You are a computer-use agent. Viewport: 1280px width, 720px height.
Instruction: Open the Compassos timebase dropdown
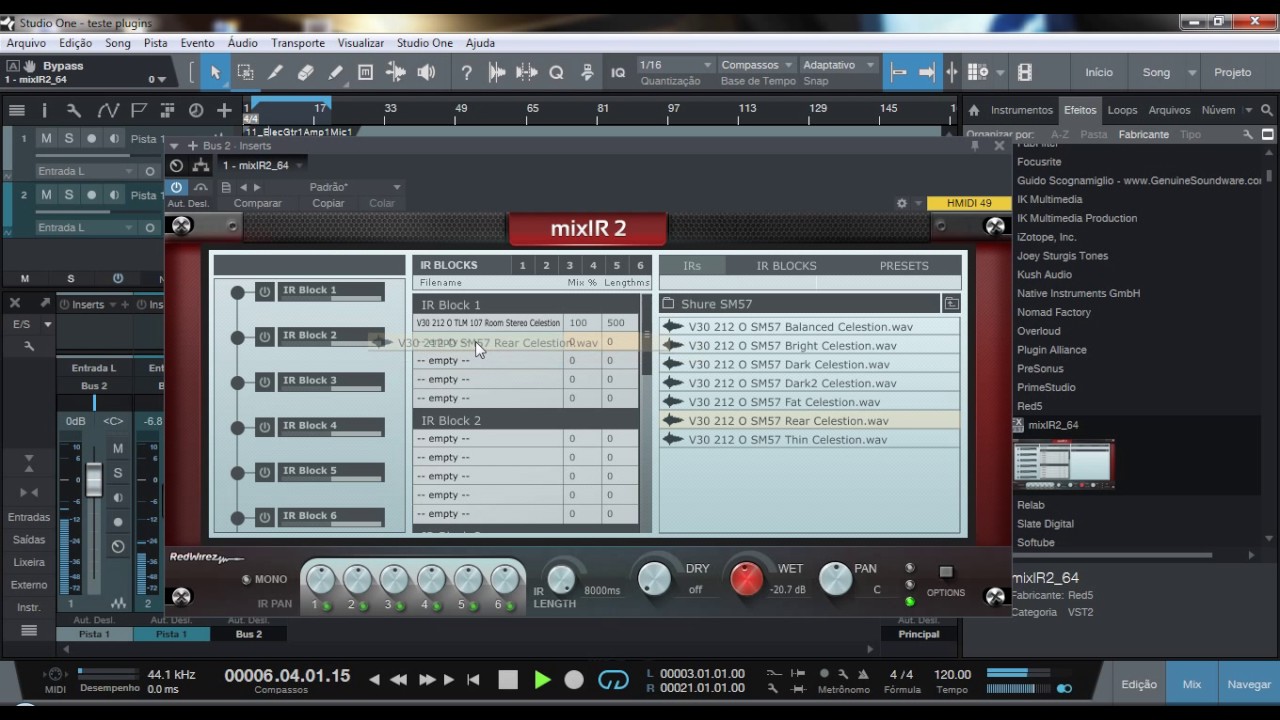tap(756, 65)
